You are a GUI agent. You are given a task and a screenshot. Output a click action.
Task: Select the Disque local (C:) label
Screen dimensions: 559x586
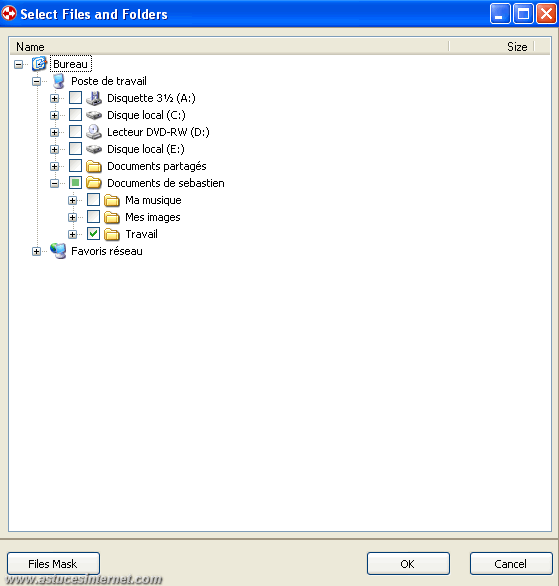pos(146,115)
